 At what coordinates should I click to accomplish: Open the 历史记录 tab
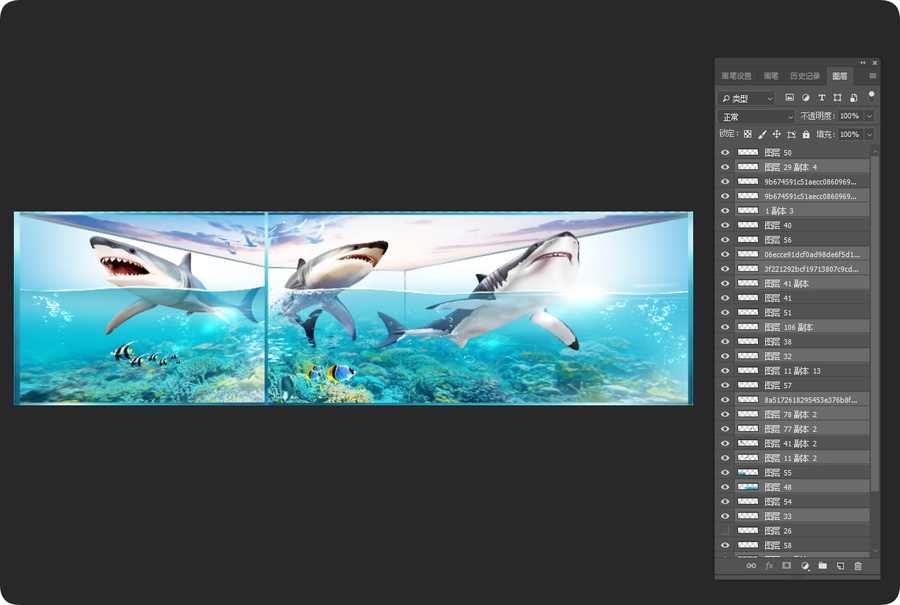[805, 76]
